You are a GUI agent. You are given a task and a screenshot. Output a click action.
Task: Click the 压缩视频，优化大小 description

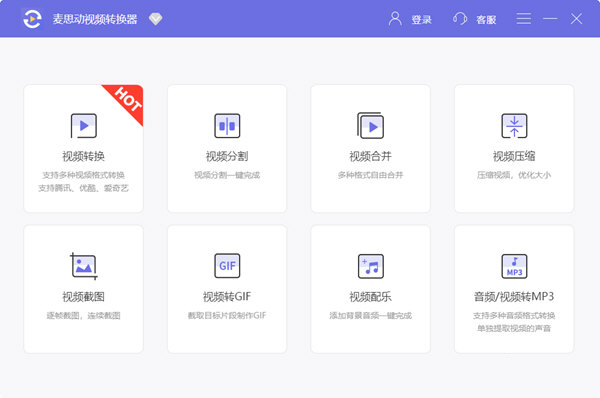point(514,175)
